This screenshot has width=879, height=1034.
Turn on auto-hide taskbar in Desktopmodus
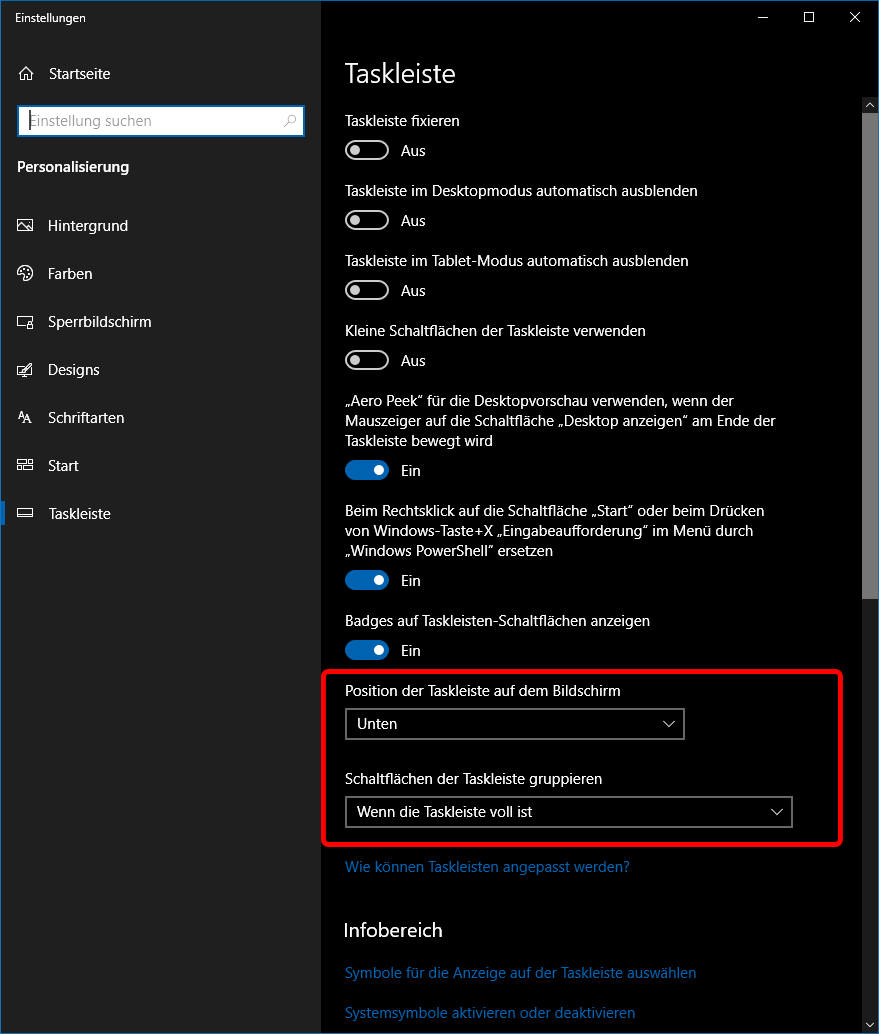[x=367, y=221]
